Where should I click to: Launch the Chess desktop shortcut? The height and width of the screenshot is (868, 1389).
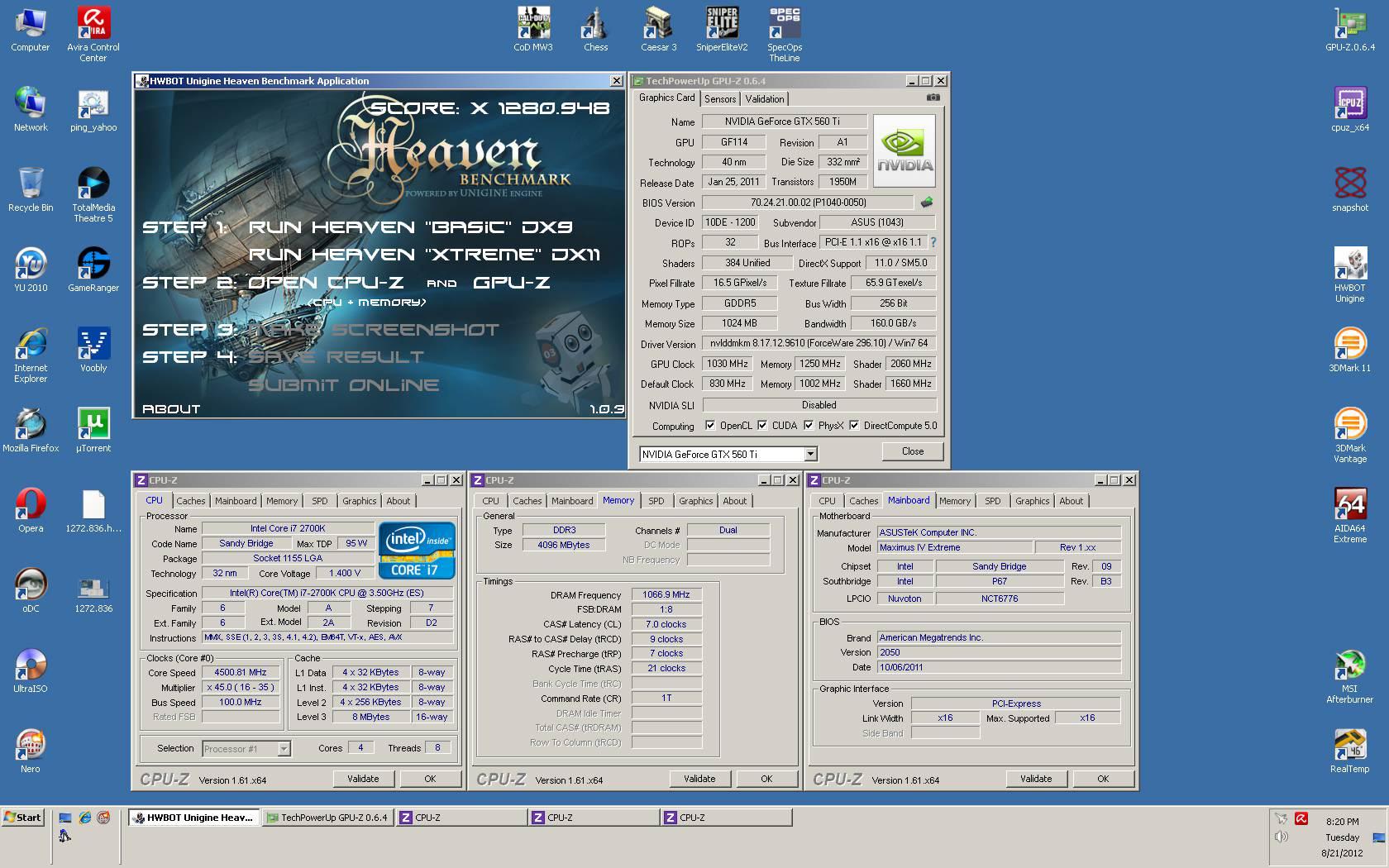tap(595, 29)
